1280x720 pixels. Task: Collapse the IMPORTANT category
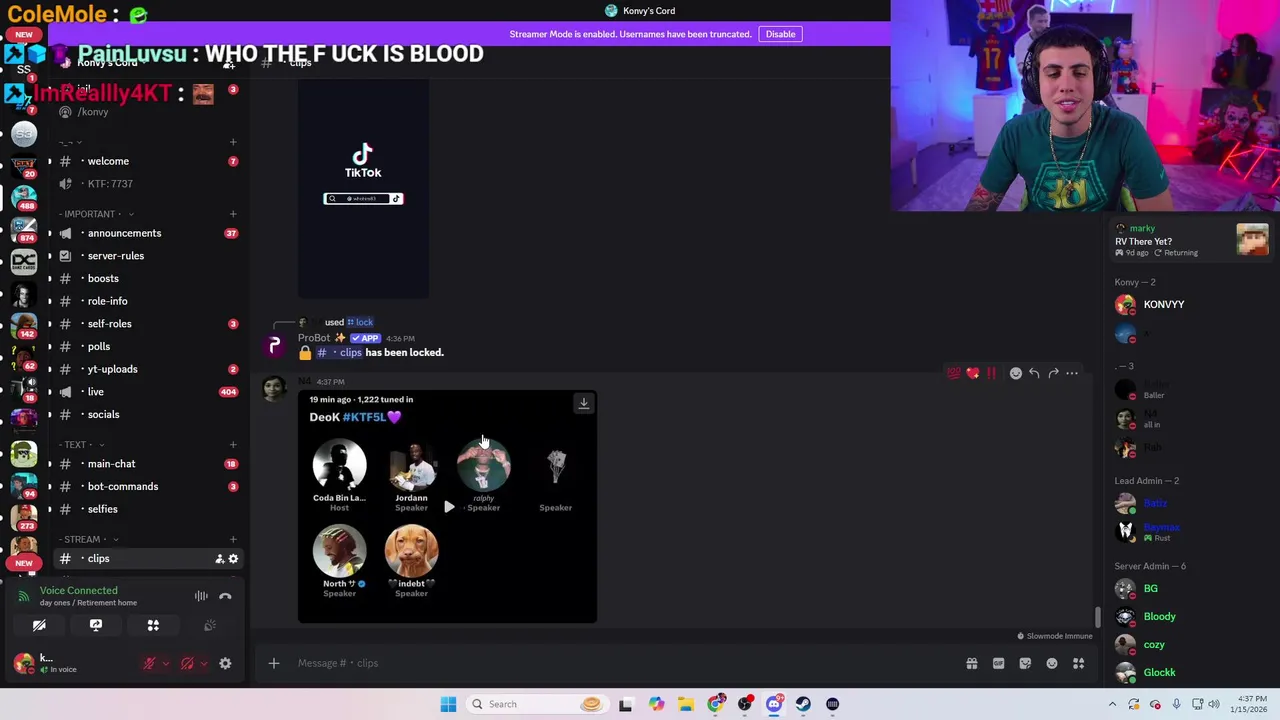click(x=96, y=214)
